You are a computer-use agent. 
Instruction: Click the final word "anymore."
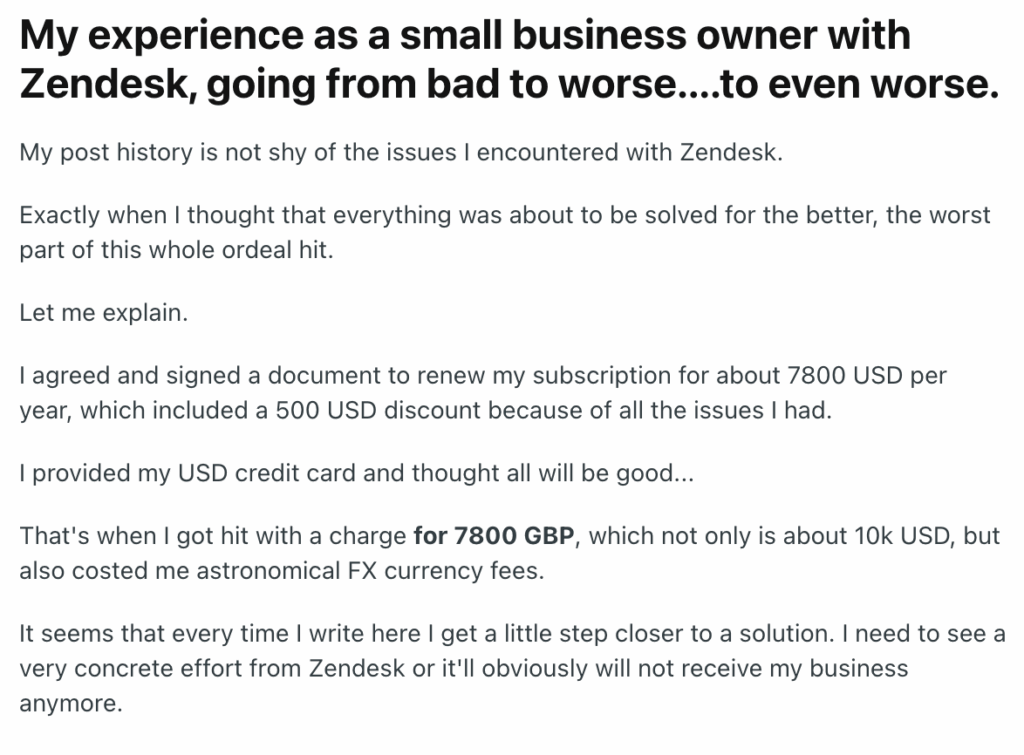click(x=70, y=704)
